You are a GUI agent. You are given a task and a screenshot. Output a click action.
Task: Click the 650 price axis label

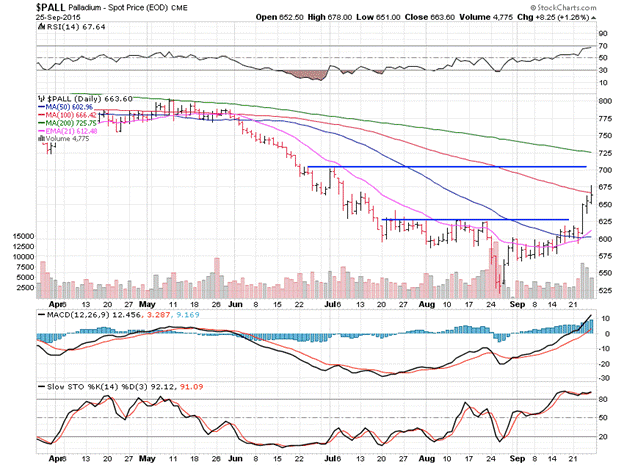coord(605,204)
